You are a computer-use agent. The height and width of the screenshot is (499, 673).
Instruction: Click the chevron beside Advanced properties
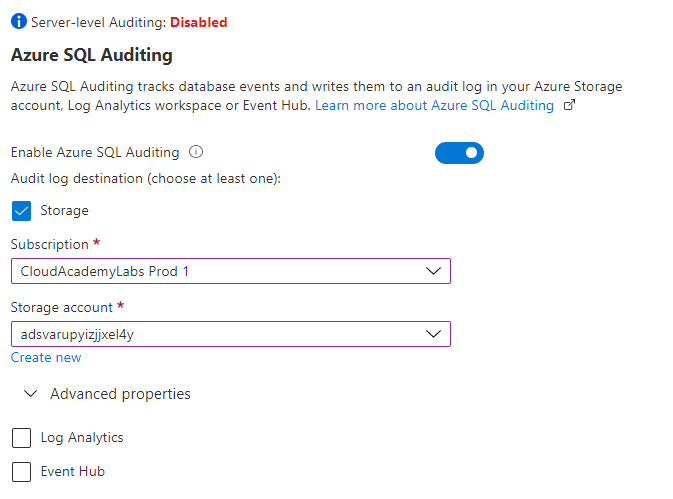click(29, 394)
